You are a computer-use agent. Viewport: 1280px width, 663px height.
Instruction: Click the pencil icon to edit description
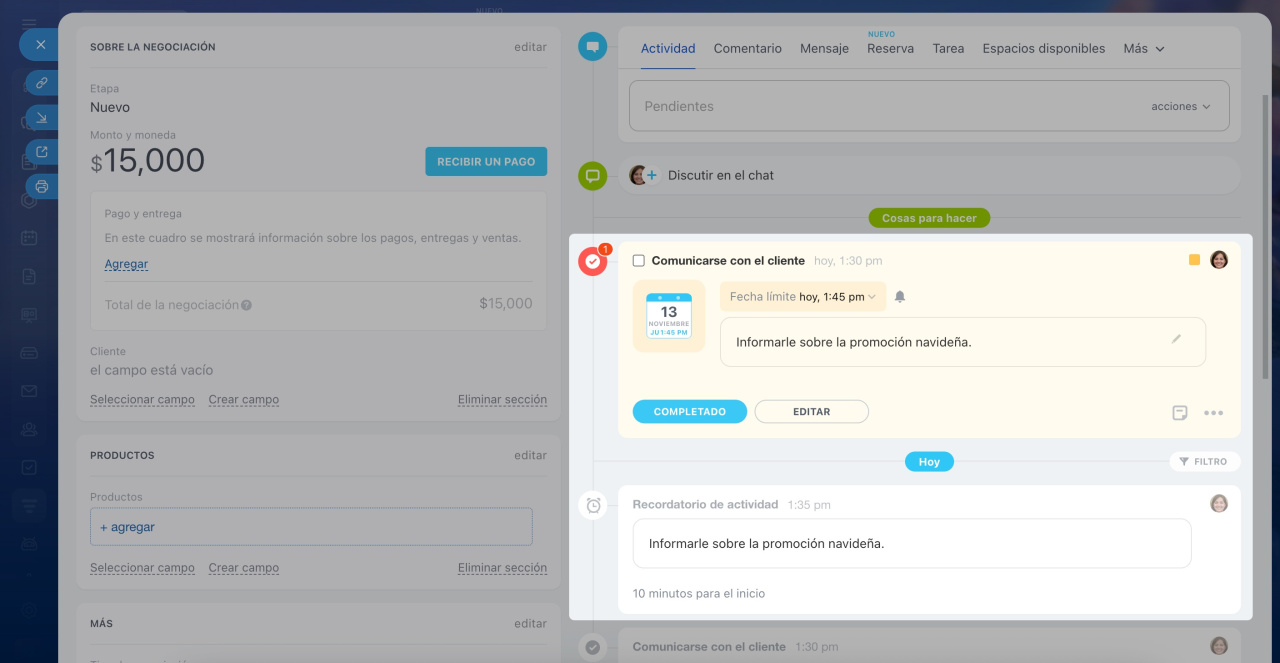point(1176,340)
